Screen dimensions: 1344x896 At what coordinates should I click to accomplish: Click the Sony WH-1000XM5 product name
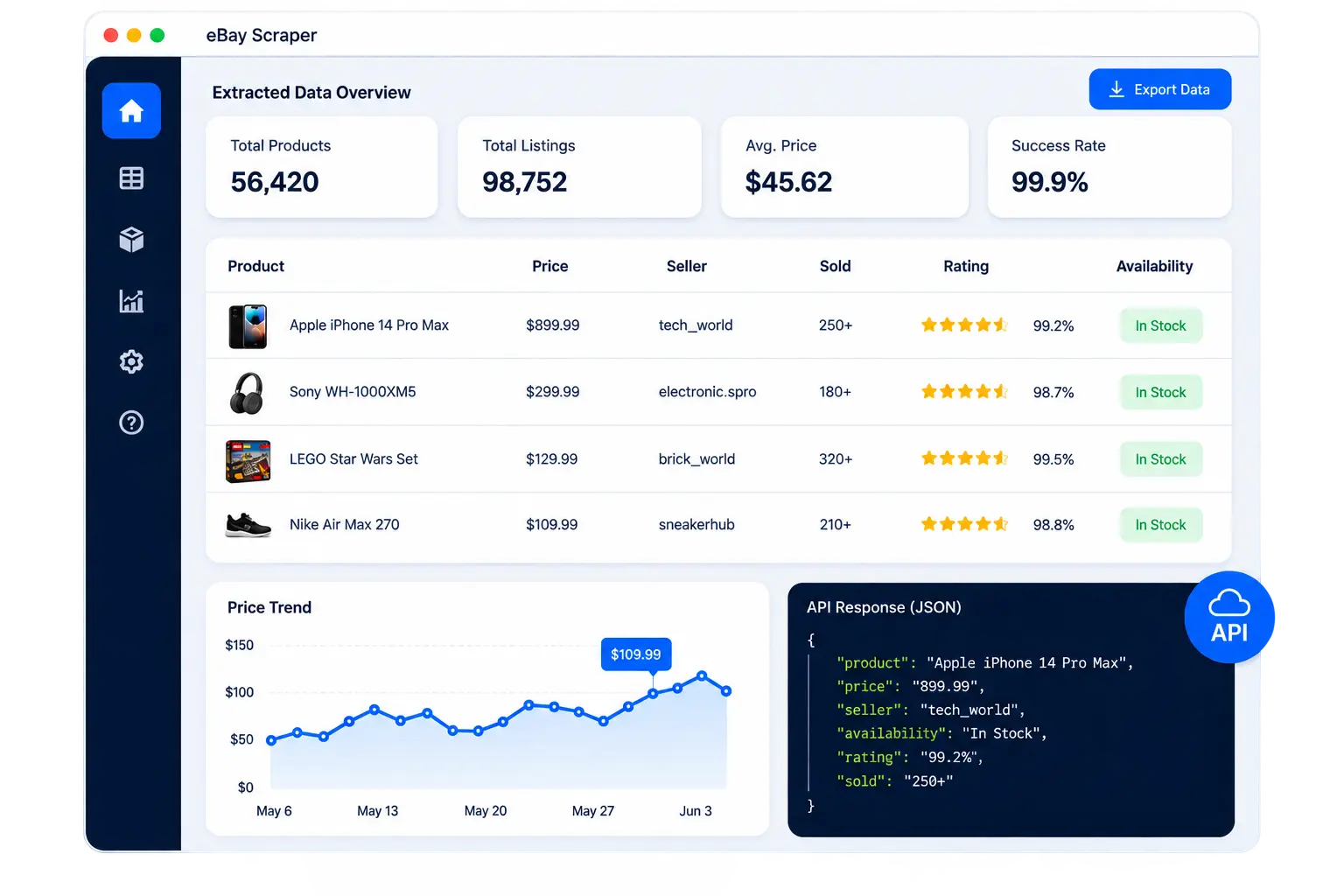(x=353, y=392)
